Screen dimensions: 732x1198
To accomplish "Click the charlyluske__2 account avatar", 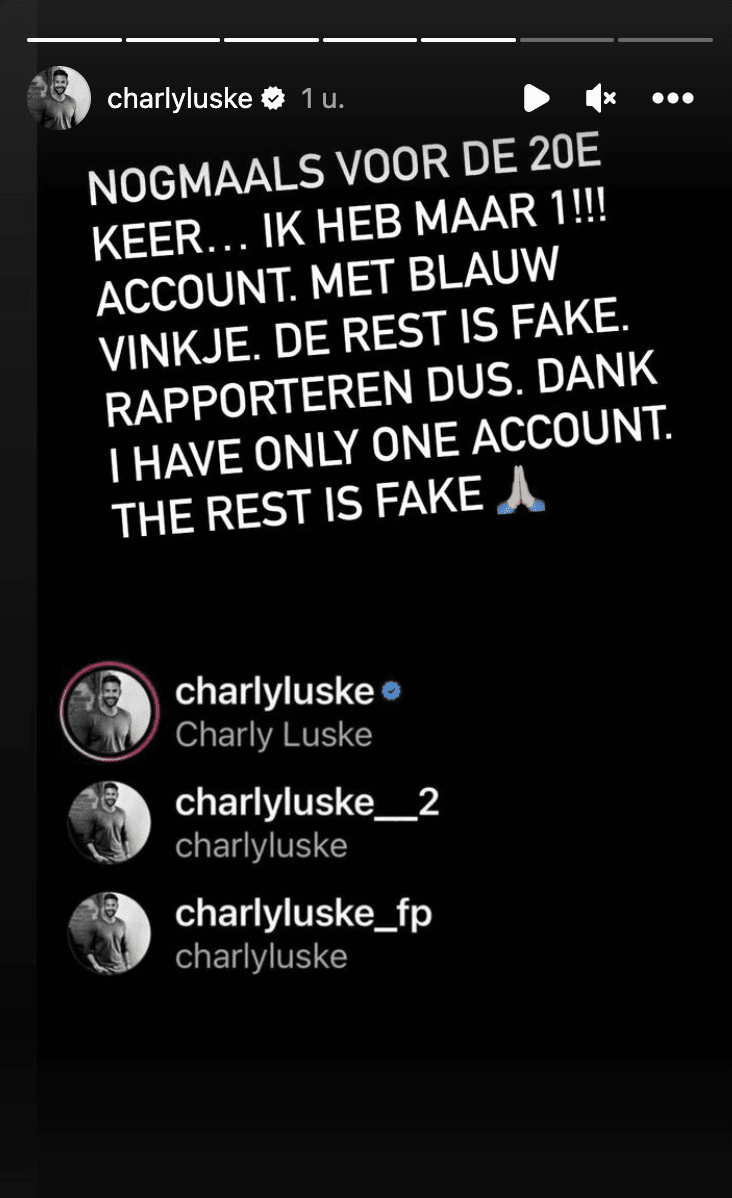I will (109, 823).
